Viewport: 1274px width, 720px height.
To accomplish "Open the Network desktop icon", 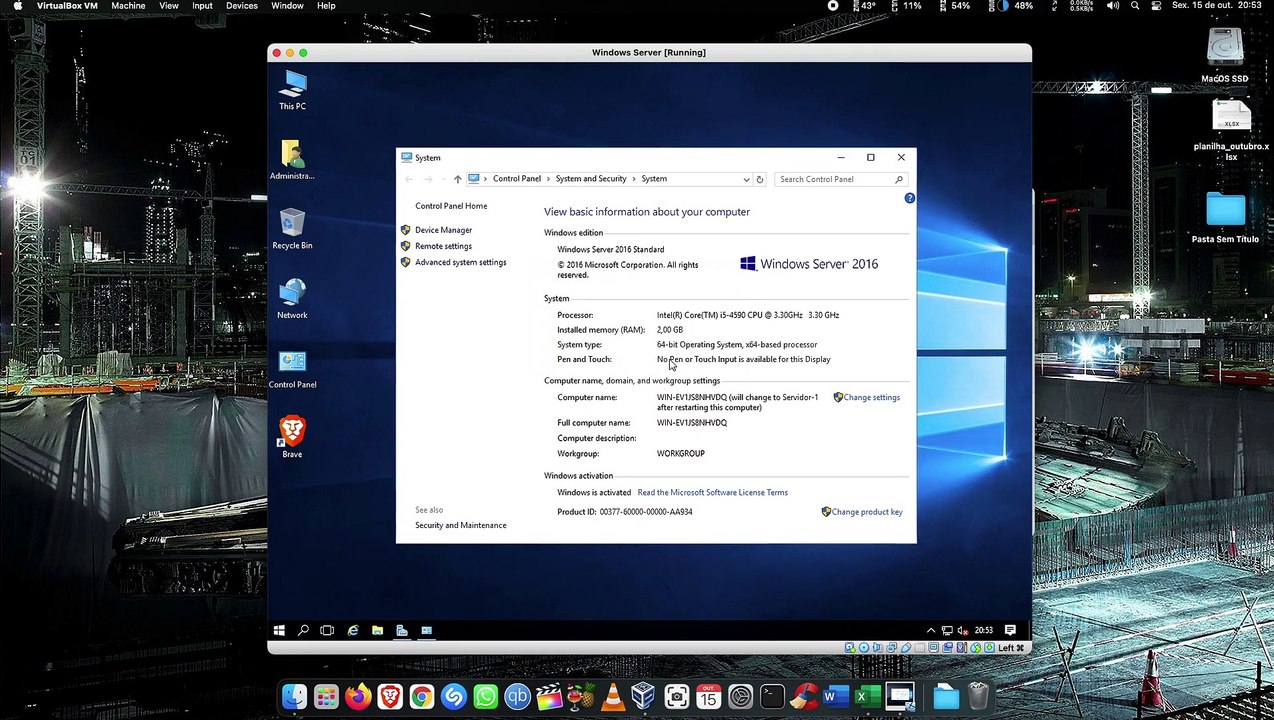I will point(292,299).
